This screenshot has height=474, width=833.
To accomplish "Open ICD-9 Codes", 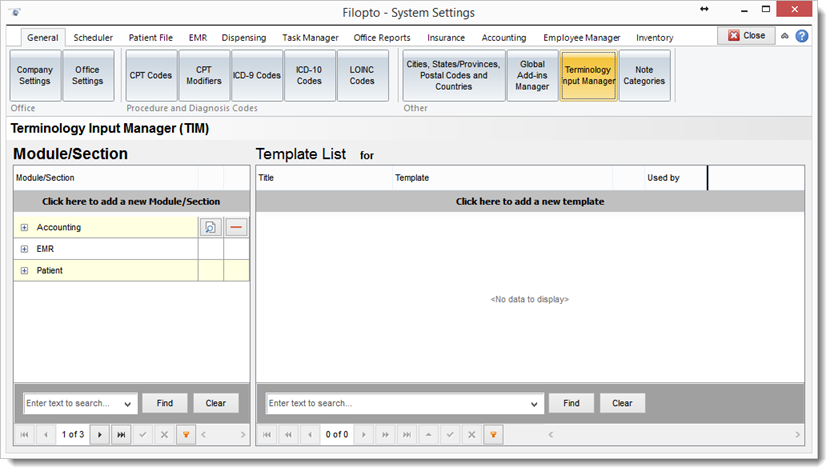I will tap(257, 75).
